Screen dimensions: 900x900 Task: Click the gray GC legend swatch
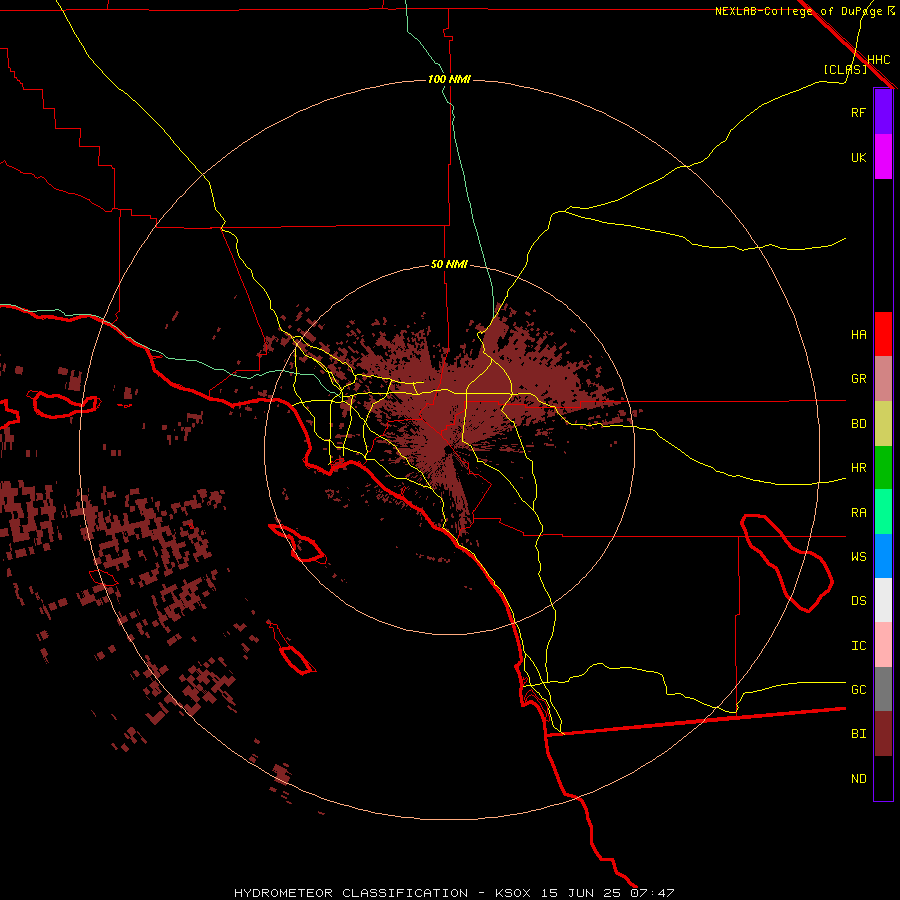click(x=883, y=689)
